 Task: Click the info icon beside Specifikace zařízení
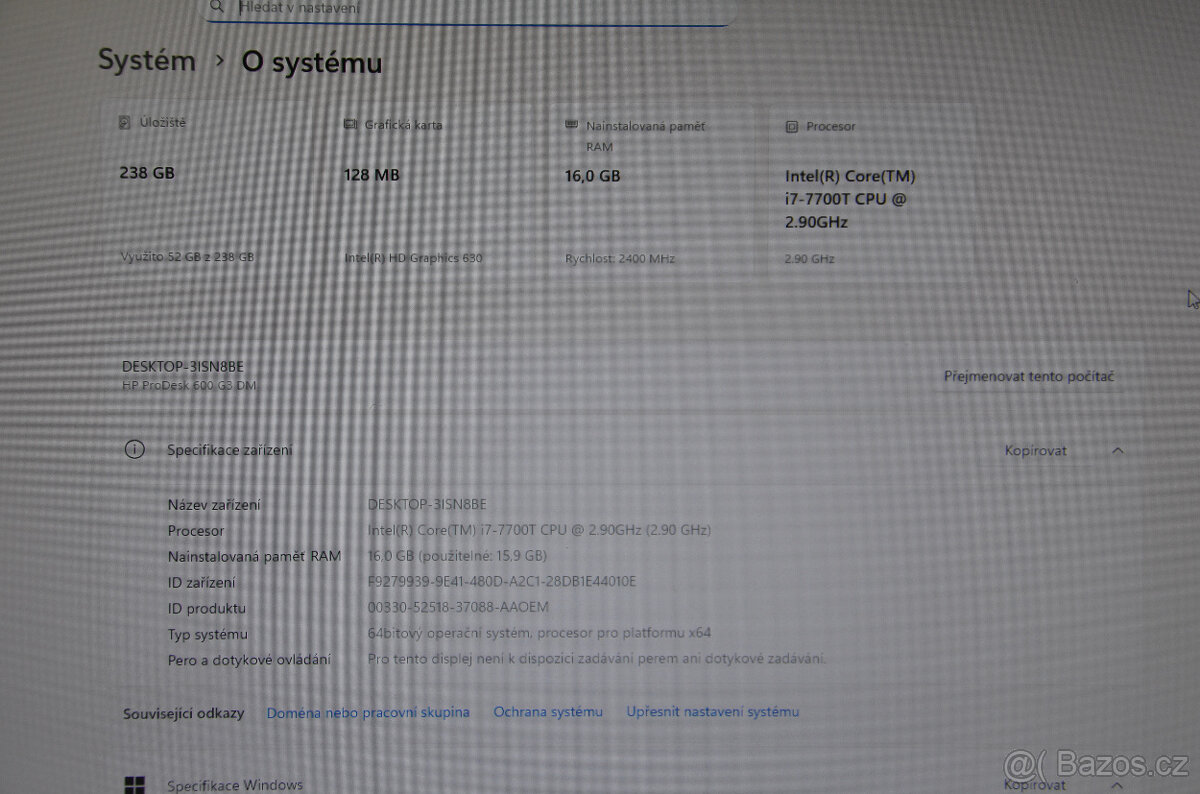point(134,450)
